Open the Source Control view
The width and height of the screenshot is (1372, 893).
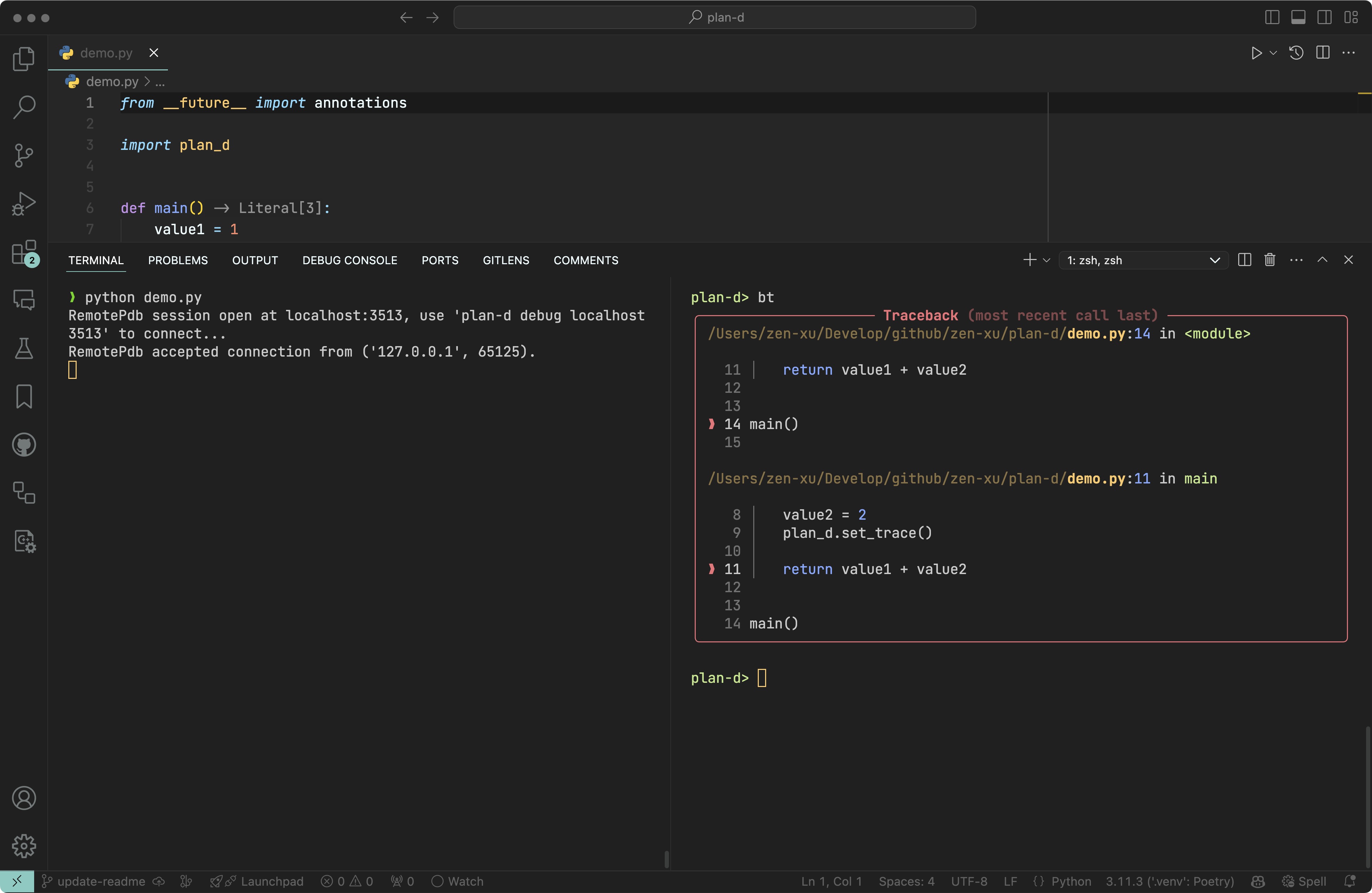[24, 155]
